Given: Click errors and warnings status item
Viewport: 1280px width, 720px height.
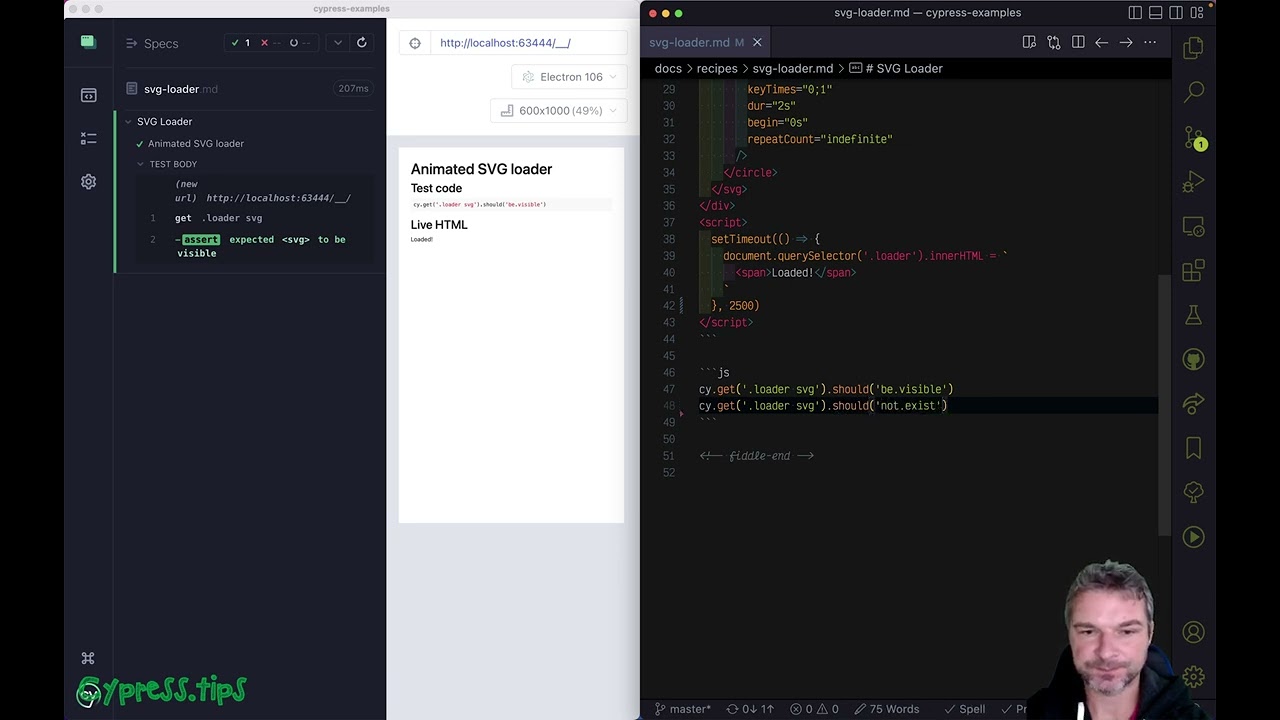Looking at the screenshot, I should tap(814, 709).
